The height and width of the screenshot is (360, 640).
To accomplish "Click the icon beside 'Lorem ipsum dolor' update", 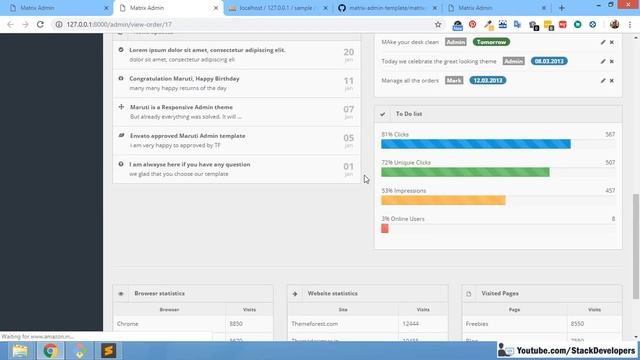I will 121,50.
